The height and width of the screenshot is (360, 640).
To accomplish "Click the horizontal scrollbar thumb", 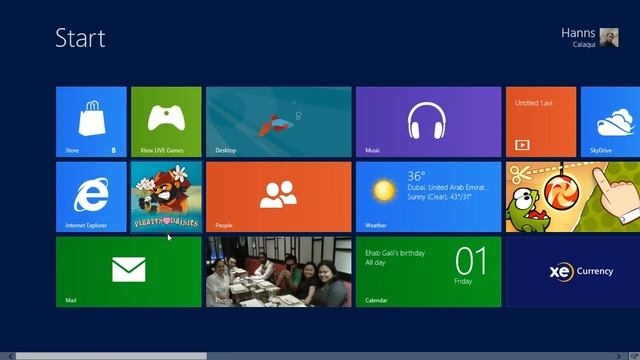I will pos(111,356).
